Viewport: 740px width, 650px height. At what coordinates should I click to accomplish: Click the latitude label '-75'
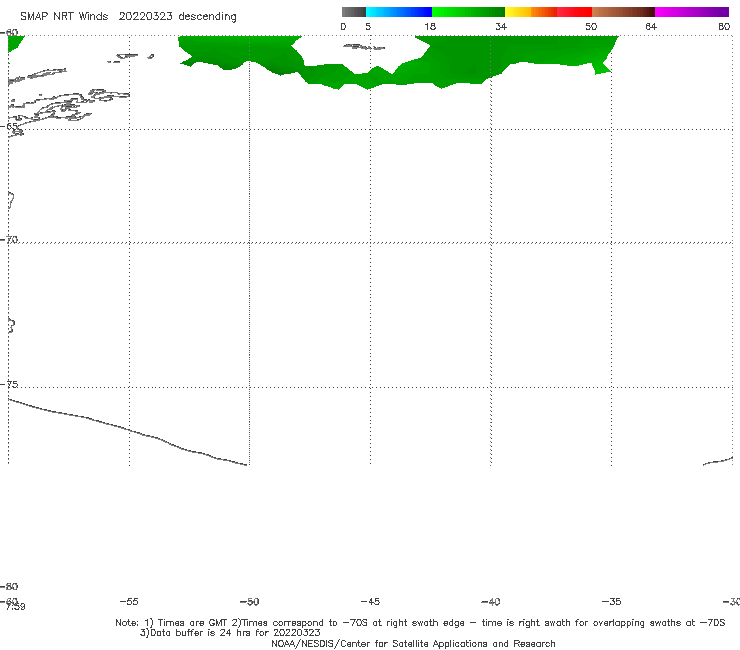point(9,384)
